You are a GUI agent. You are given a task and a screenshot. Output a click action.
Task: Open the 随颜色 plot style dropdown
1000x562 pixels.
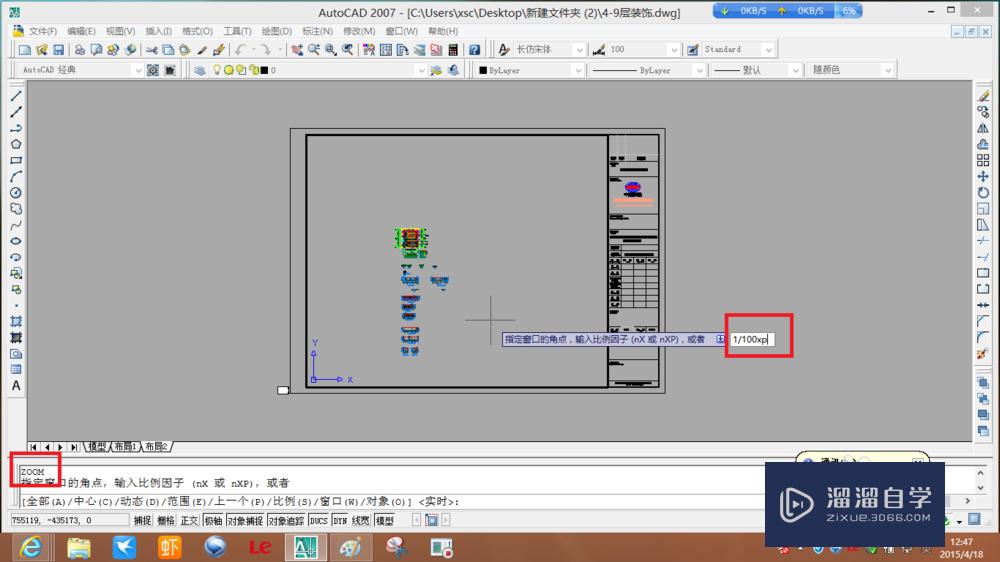coord(888,70)
